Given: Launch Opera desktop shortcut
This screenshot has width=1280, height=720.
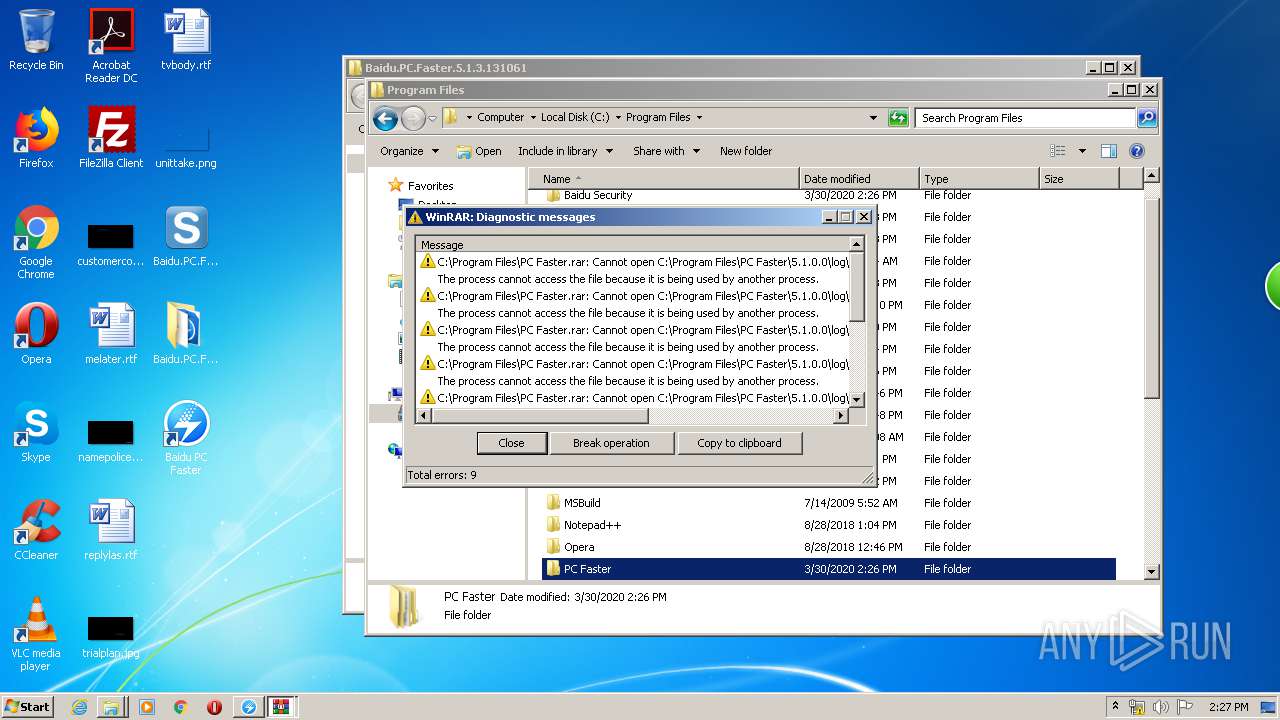Looking at the screenshot, I should coord(36,334).
